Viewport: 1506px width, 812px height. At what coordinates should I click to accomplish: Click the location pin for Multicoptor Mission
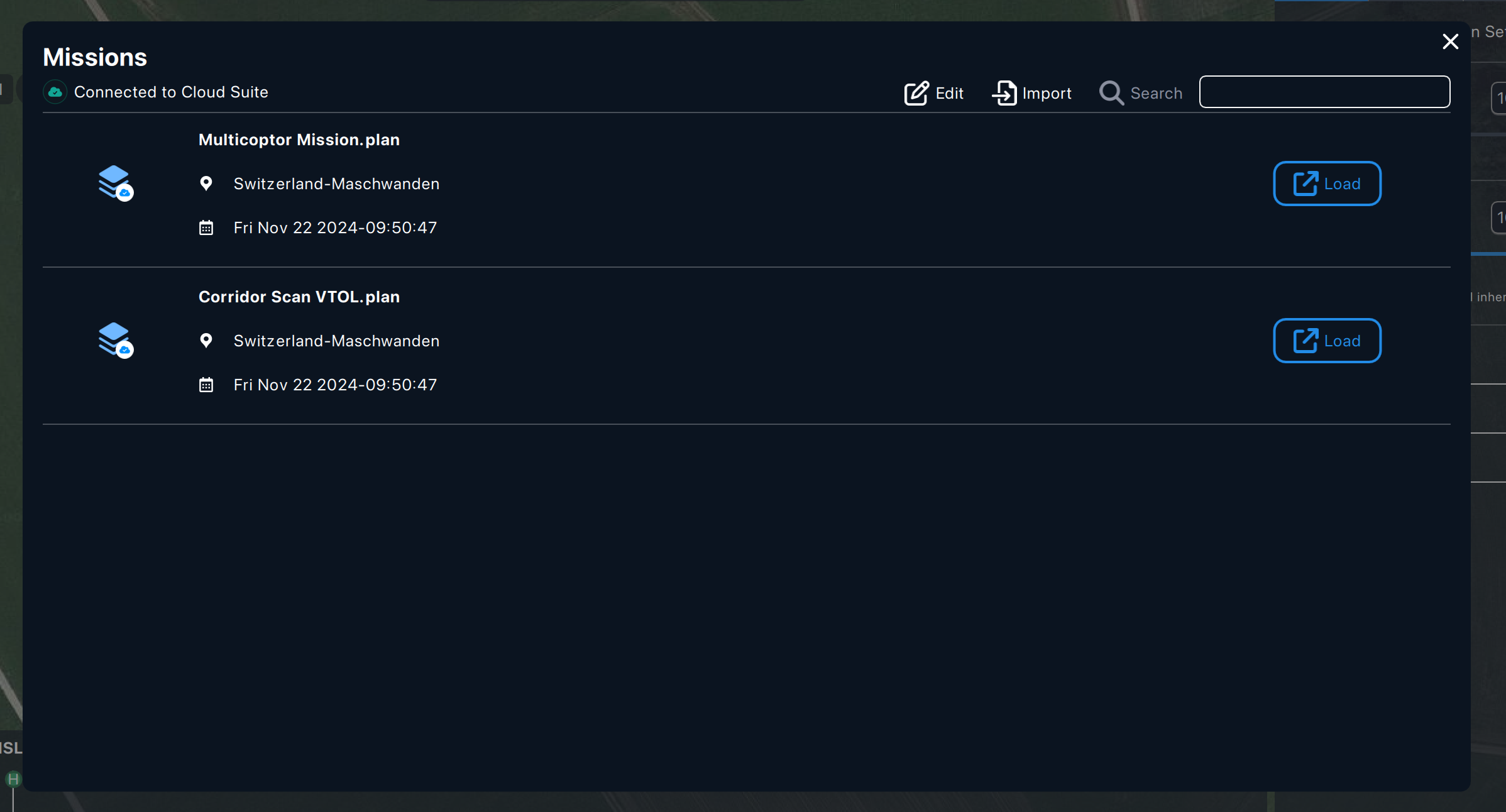tap(206, 184)
